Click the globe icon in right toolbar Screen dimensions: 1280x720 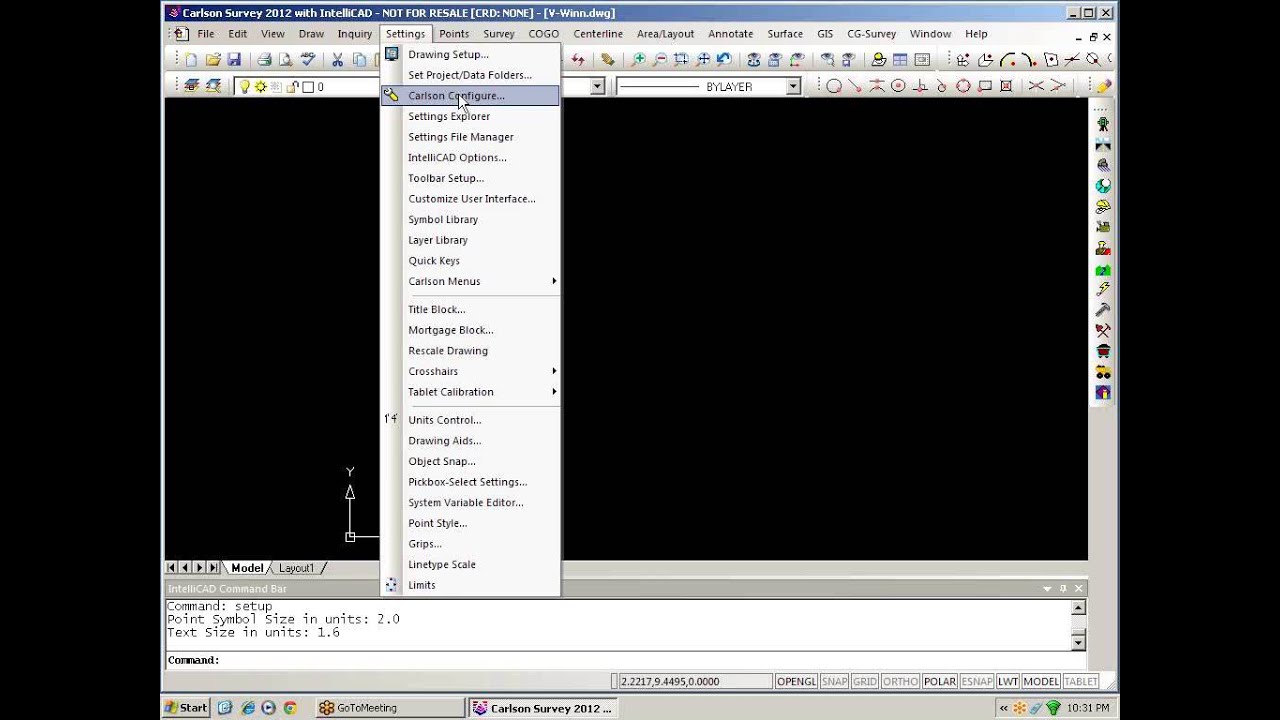pyautogui.click(x=1103, y=186)
